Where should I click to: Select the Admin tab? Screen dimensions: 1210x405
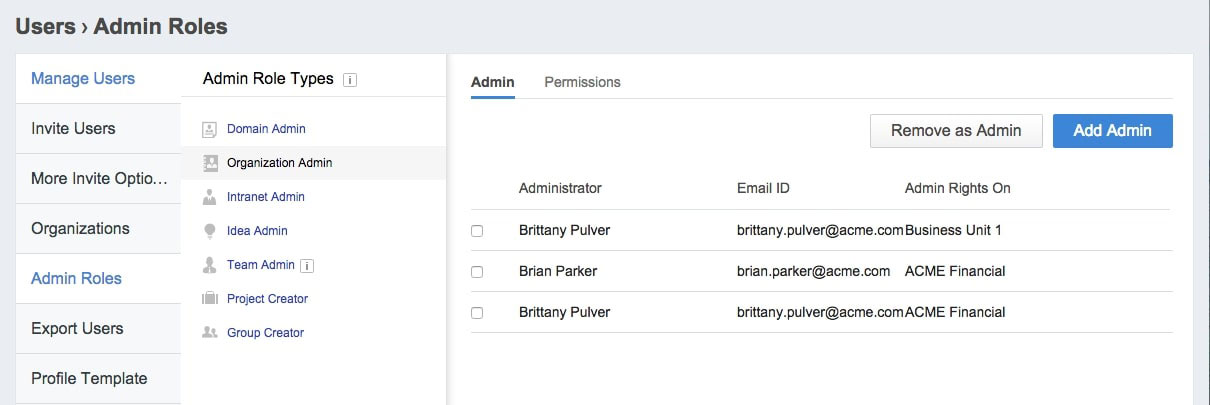click(492, 82)
